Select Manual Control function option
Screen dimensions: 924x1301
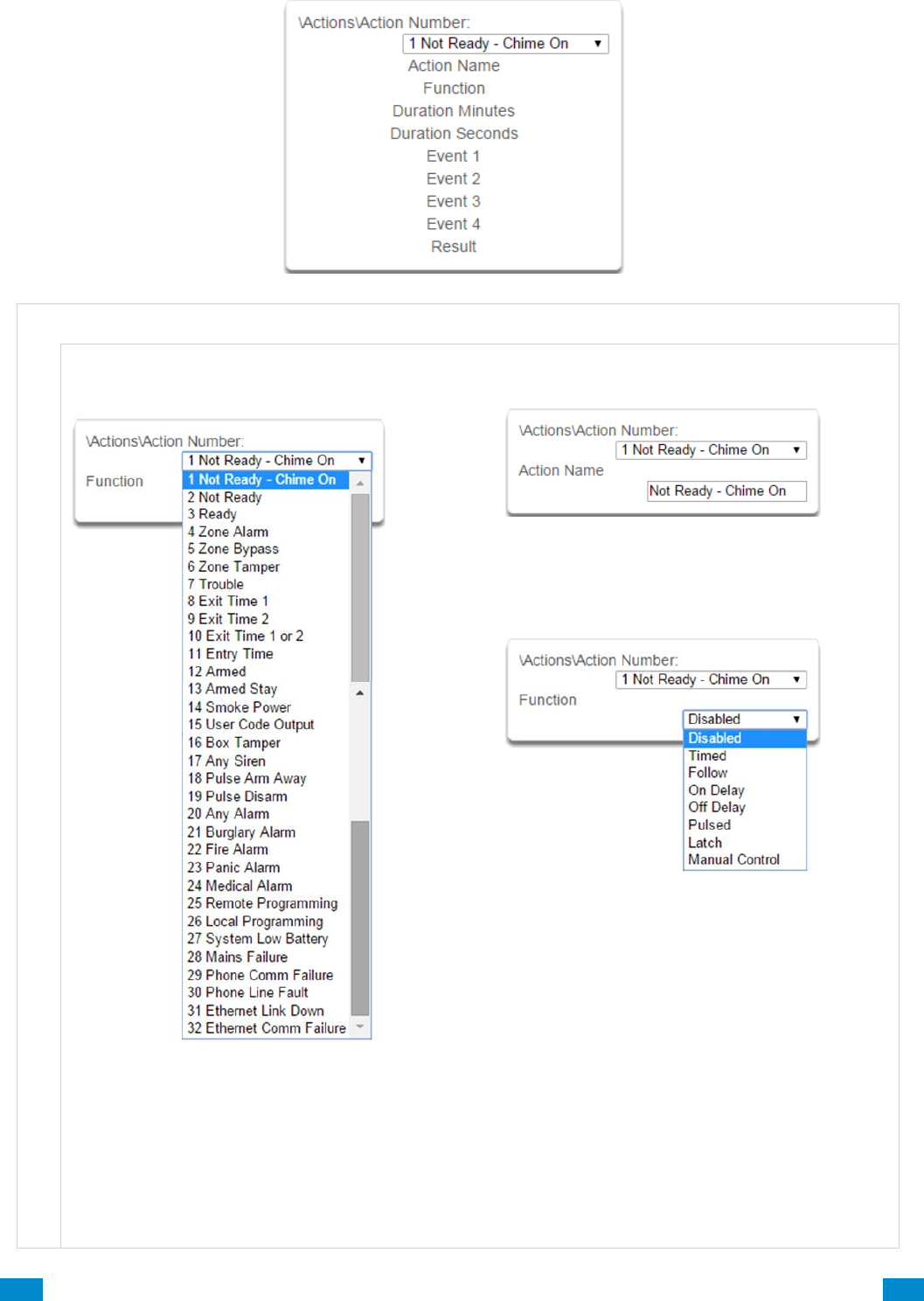[744, 860]
